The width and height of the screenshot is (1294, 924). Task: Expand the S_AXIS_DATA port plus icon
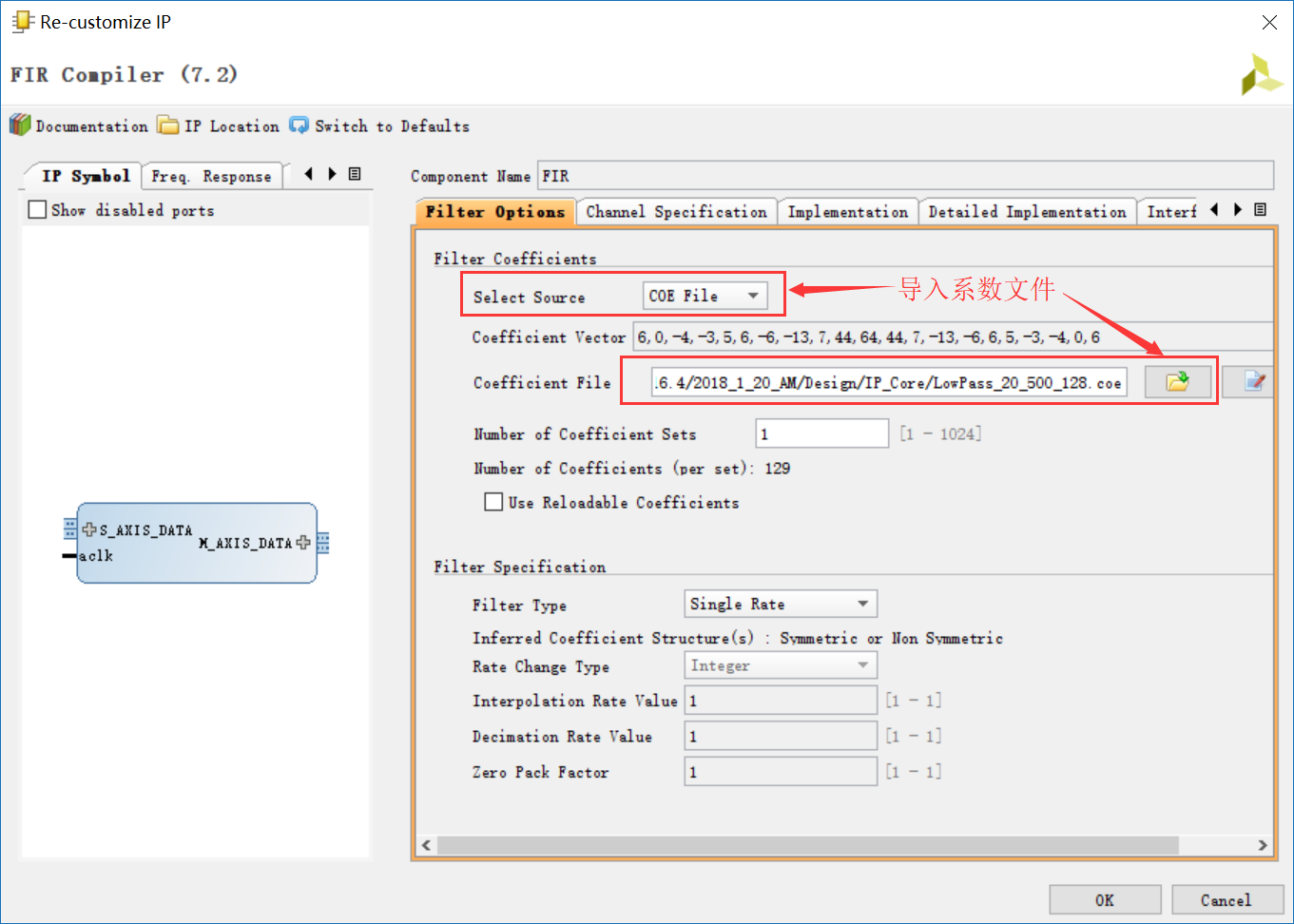point(88,529)
